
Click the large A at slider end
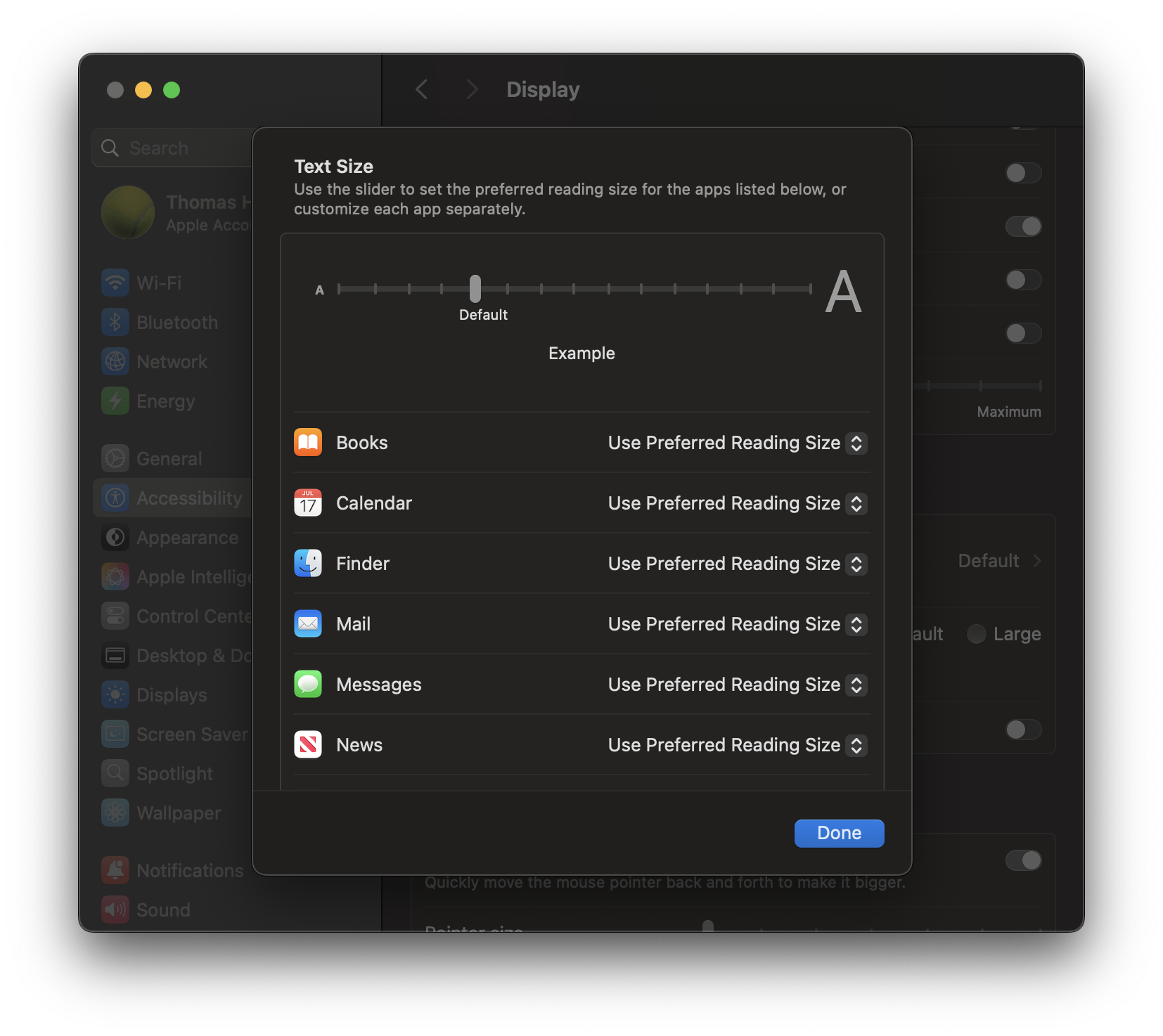tap(843, 291)
